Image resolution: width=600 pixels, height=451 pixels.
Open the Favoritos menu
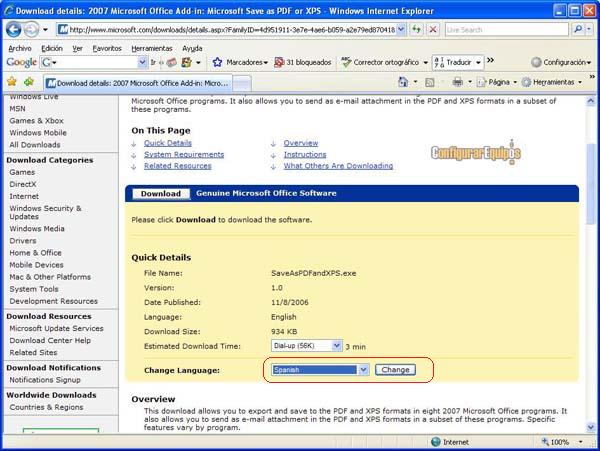(x=107, y=49)
